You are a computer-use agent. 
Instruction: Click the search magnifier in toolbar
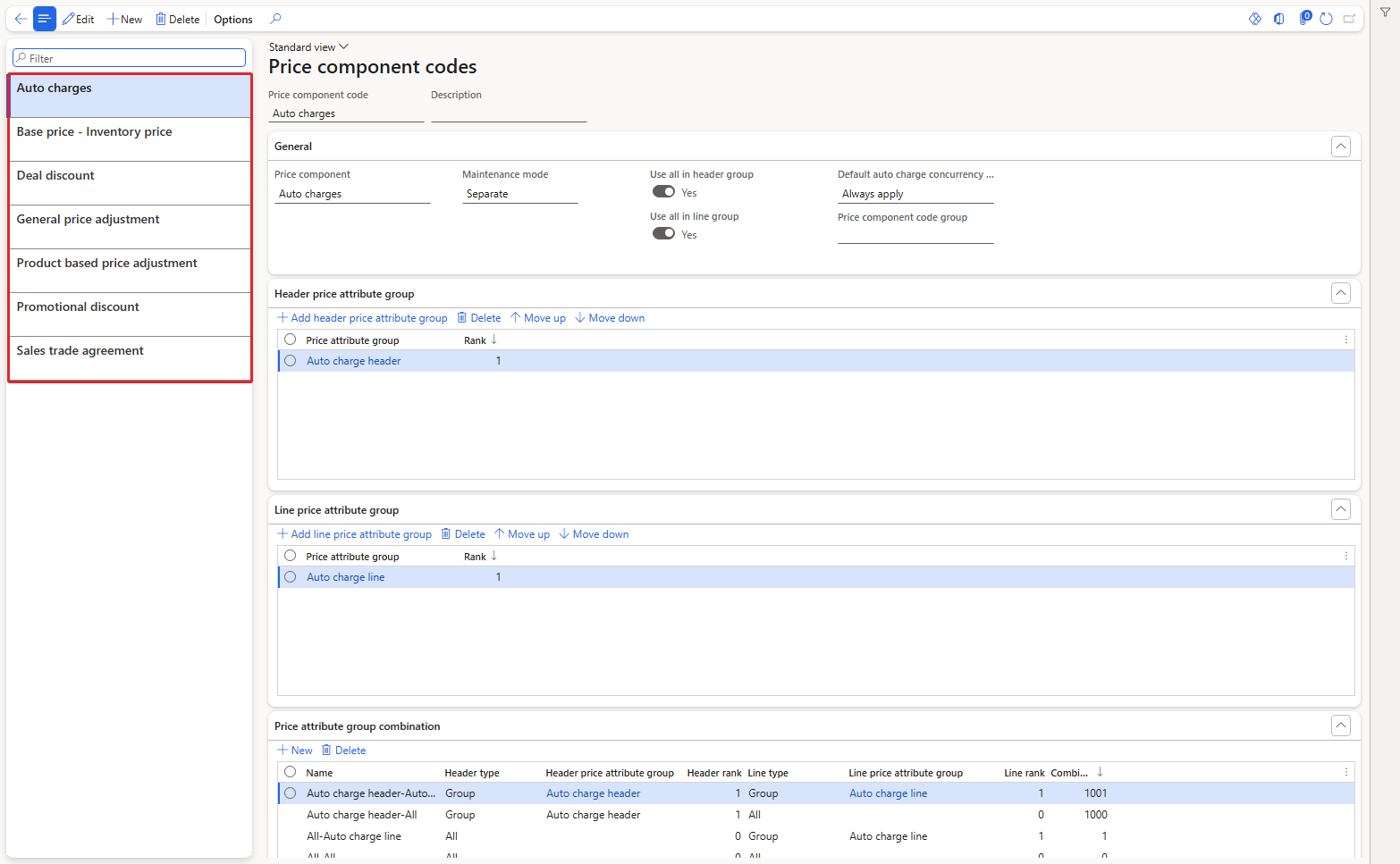tap(275, 19)
